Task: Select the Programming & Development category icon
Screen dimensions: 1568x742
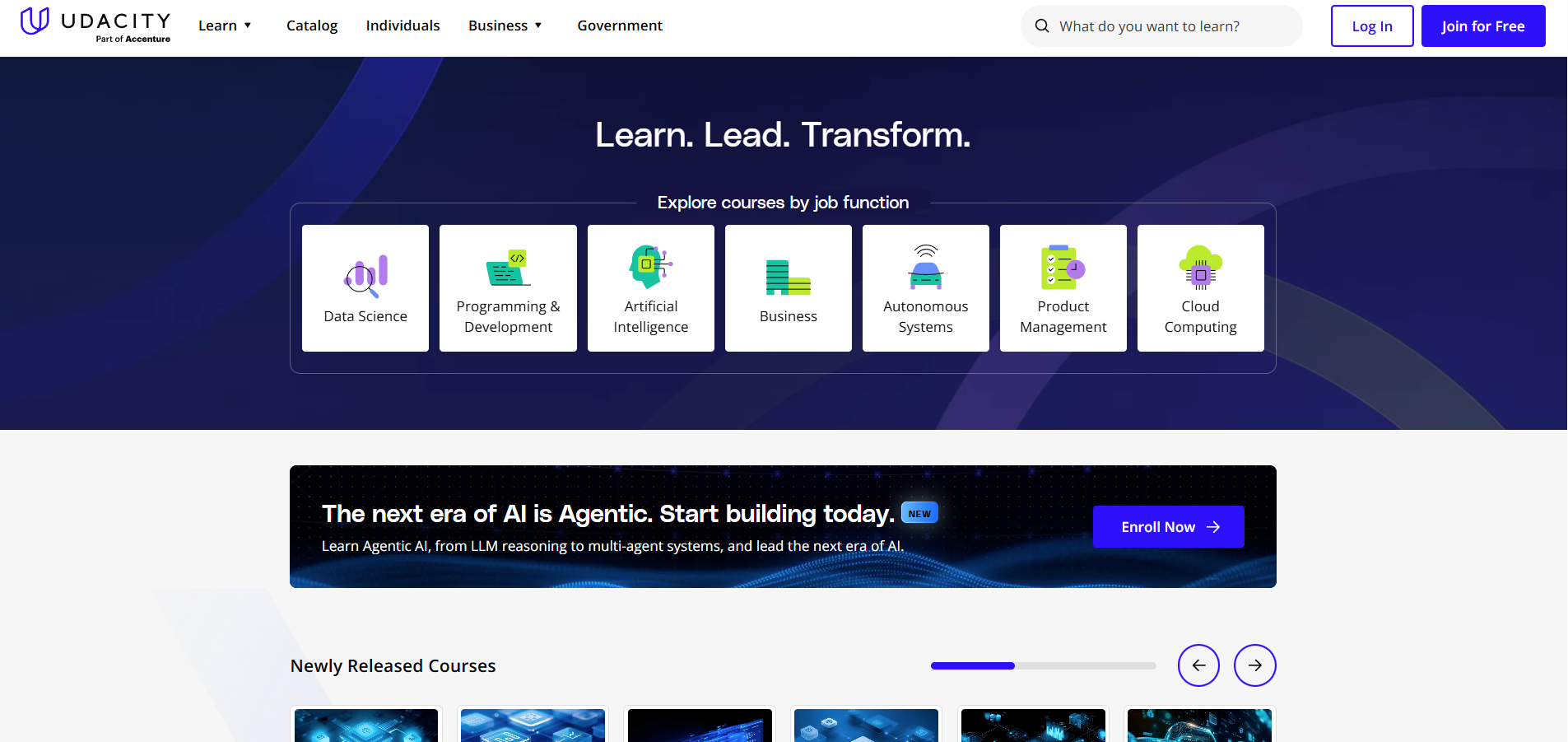Action: [x=507, y=268]
